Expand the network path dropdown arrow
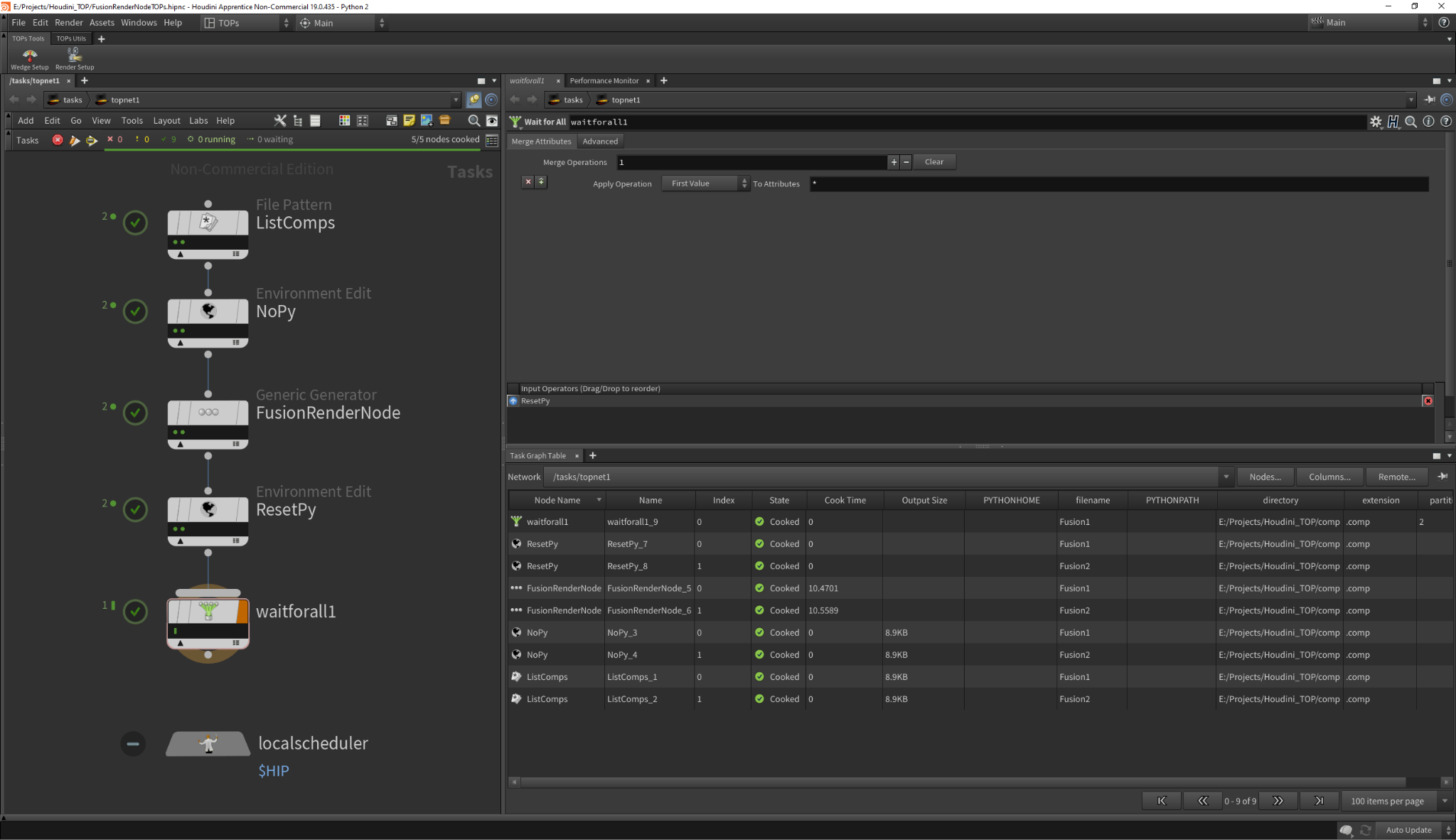The width and height of the screenshot is (1456, 840). (456, 100)
